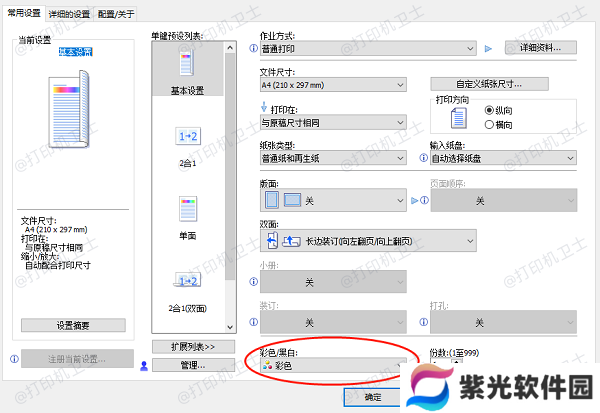The image size is (600, 413).
Task: Click info icon beside 打孔 dropdown
Action: [424, 322]
